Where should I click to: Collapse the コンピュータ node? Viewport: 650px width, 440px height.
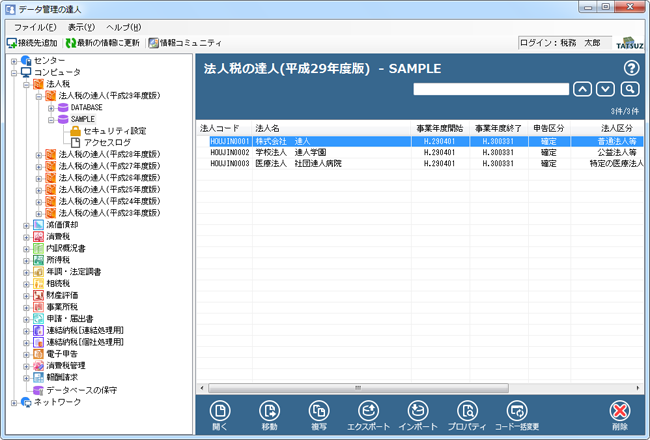pos(14,73)
